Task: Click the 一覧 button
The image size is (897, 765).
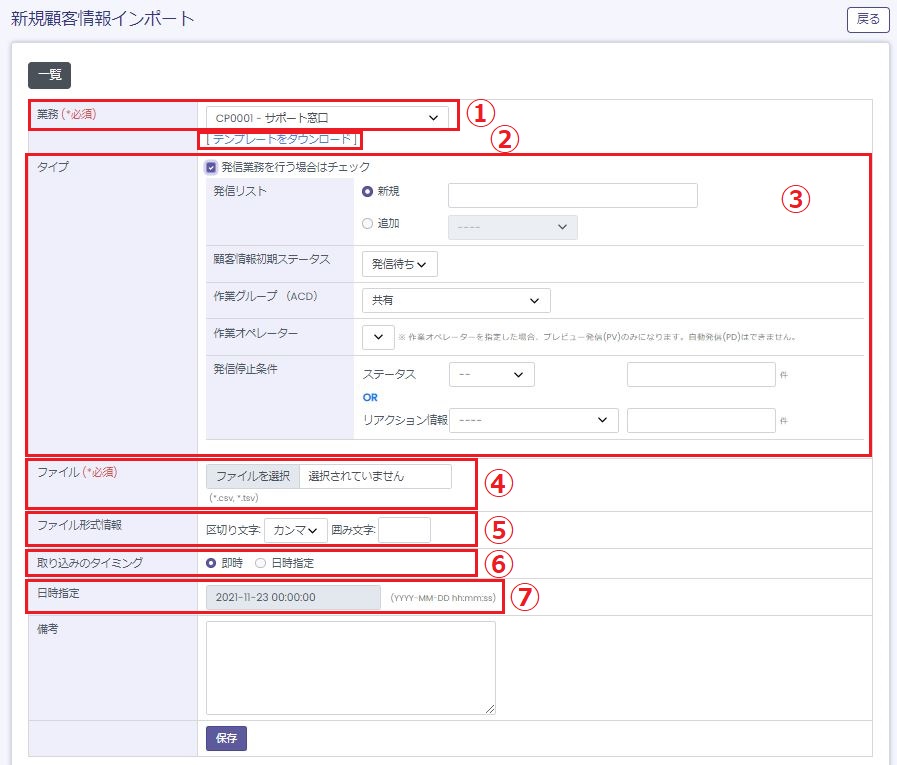Action: click(x=49, y=75)
